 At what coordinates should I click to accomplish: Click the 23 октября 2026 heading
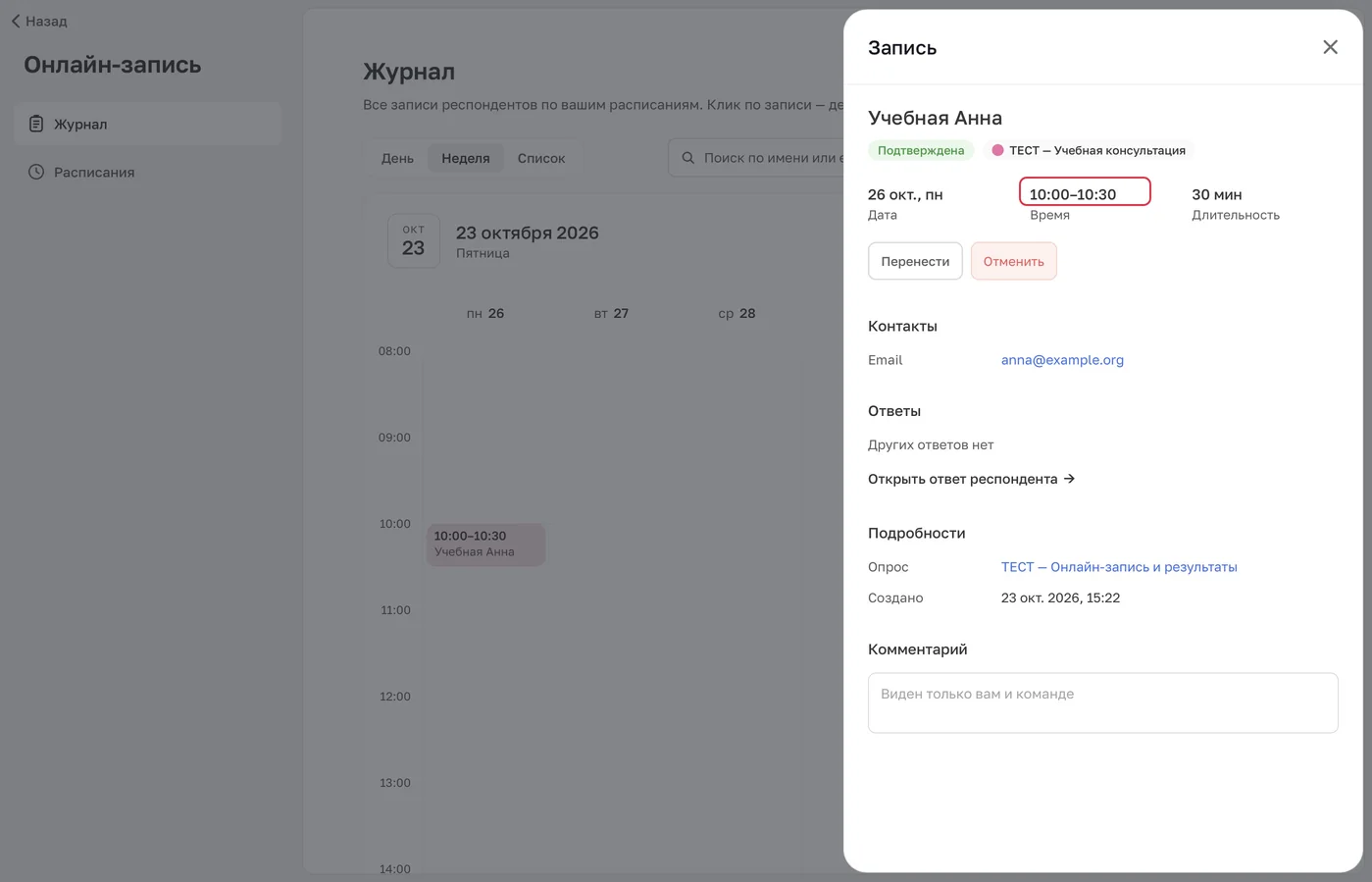click(x=527, y=233)
